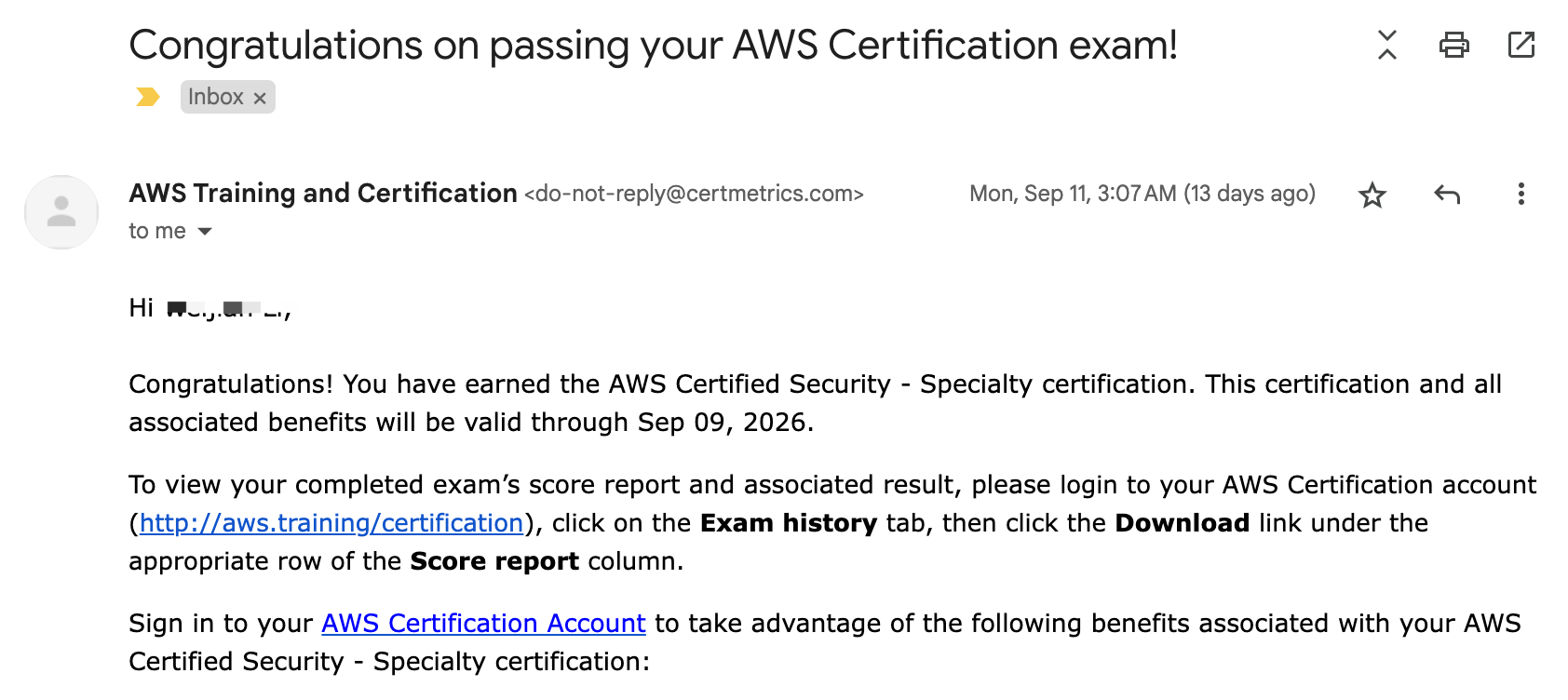This screenshot has height=700, width=1568.
Task: Star this email message
Action: pos(1372,195)
